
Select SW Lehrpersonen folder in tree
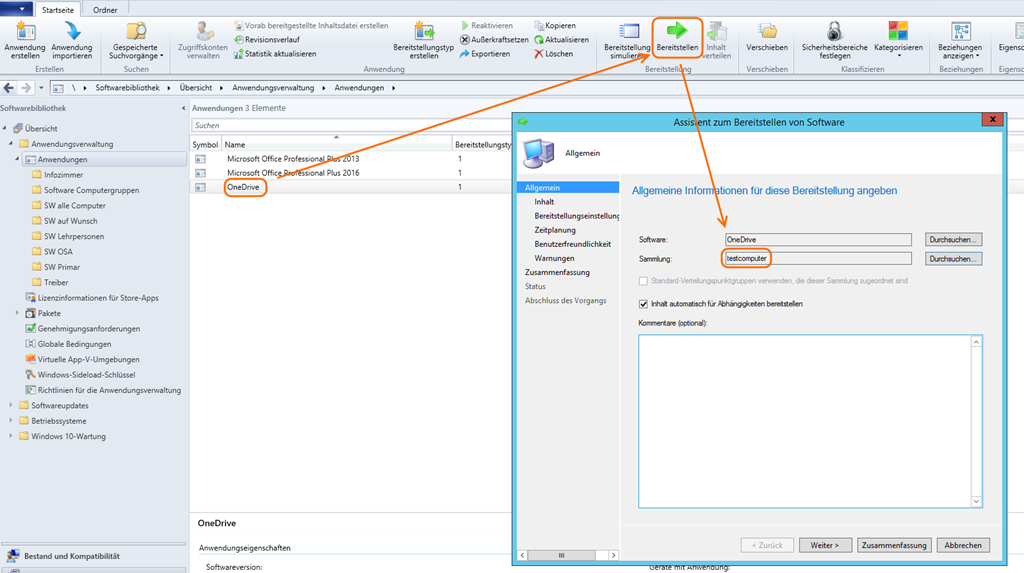pos(74,236)
